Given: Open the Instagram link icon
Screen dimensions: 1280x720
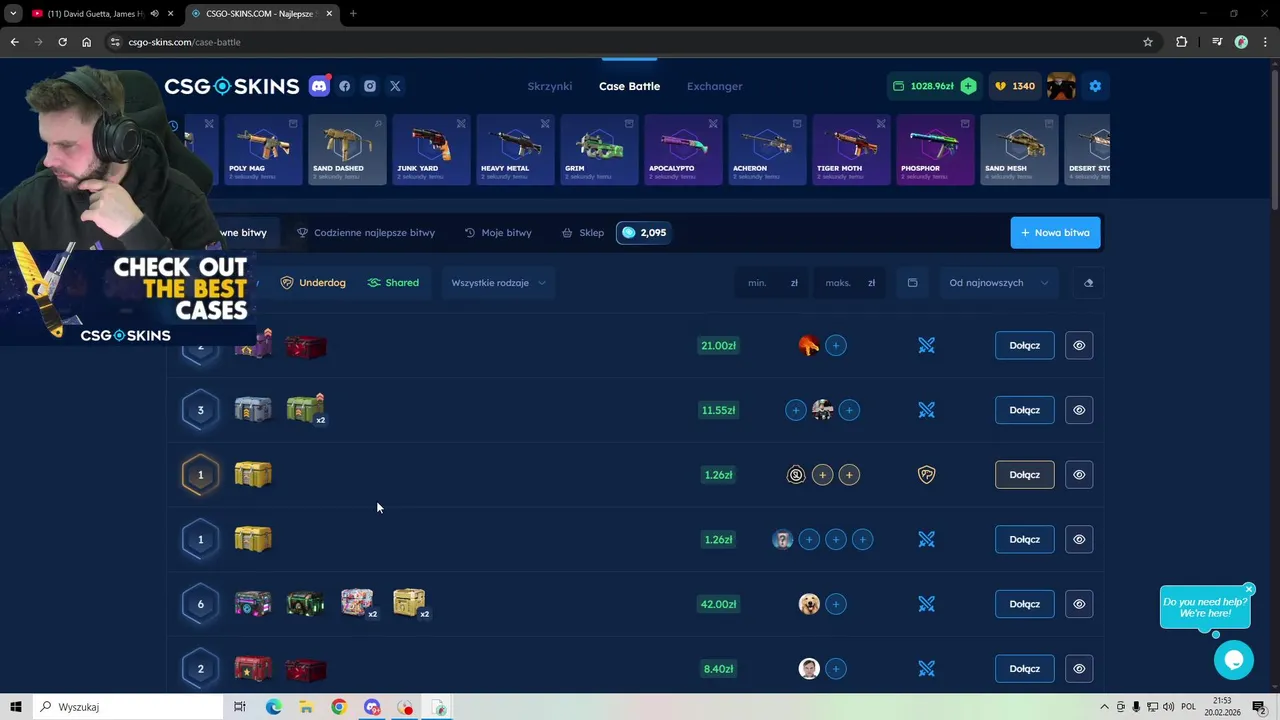Looking at the screenshot, I should tap(370, 86).
